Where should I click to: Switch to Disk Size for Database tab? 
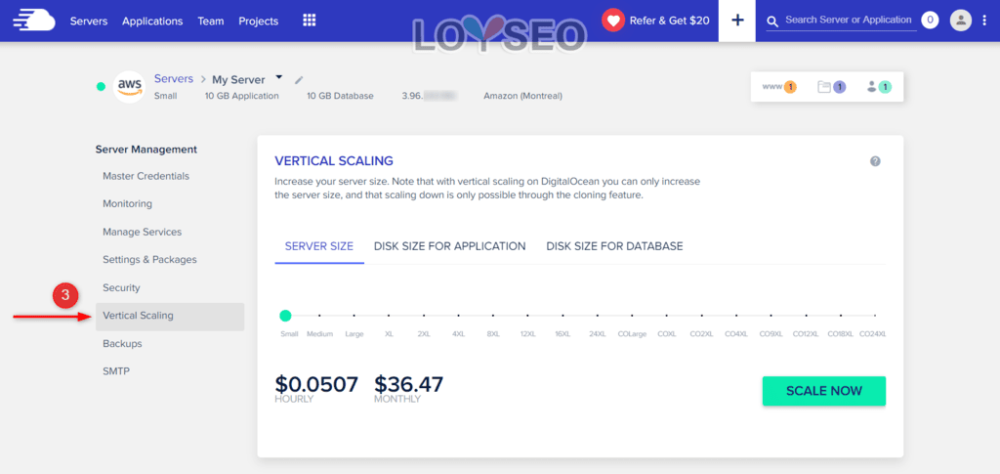coord(615,246)
